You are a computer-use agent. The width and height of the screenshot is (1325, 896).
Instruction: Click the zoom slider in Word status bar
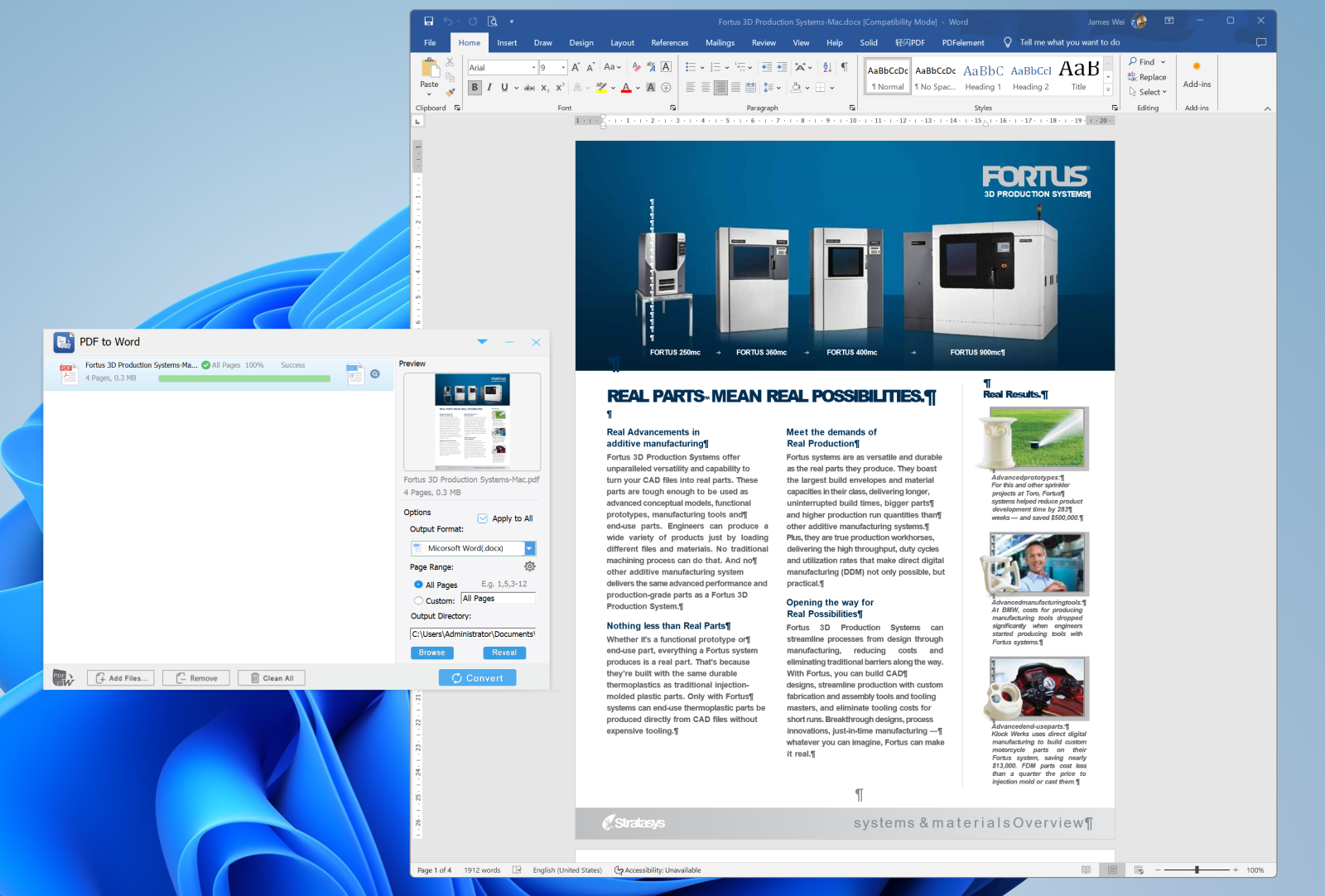[x=1197, y=870]
